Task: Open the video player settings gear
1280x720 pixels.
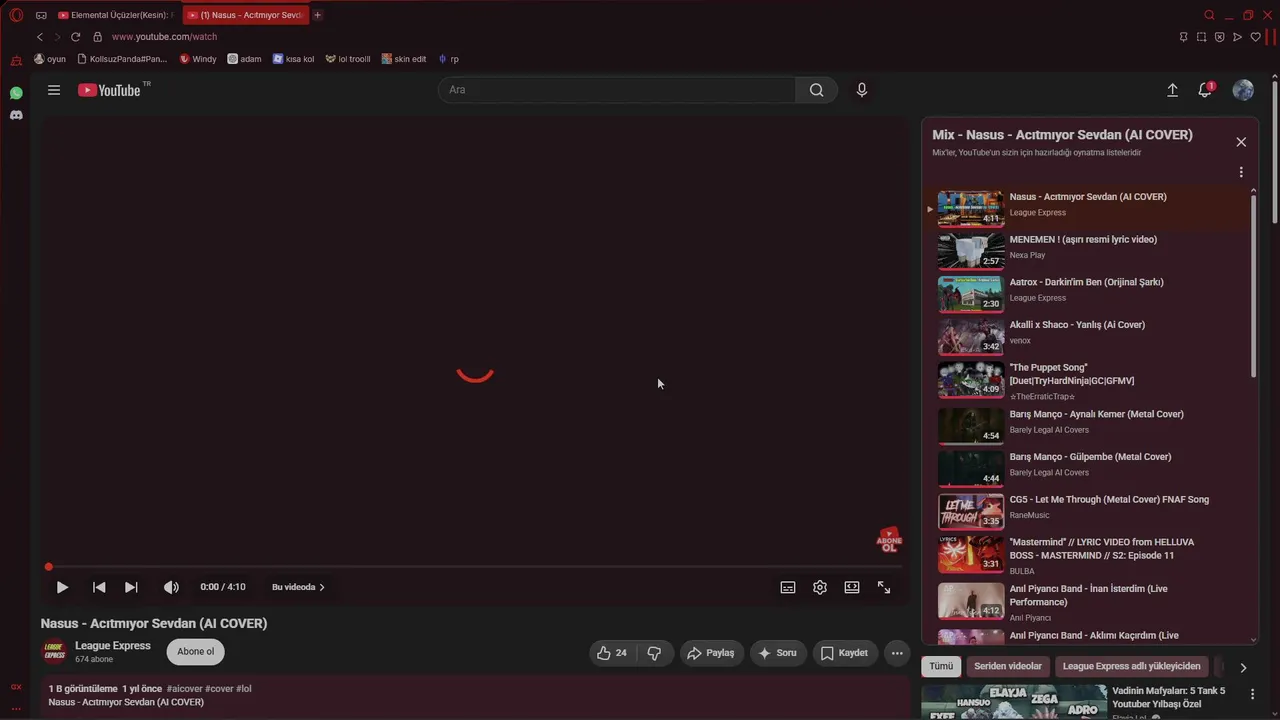Action: (820, 587)
